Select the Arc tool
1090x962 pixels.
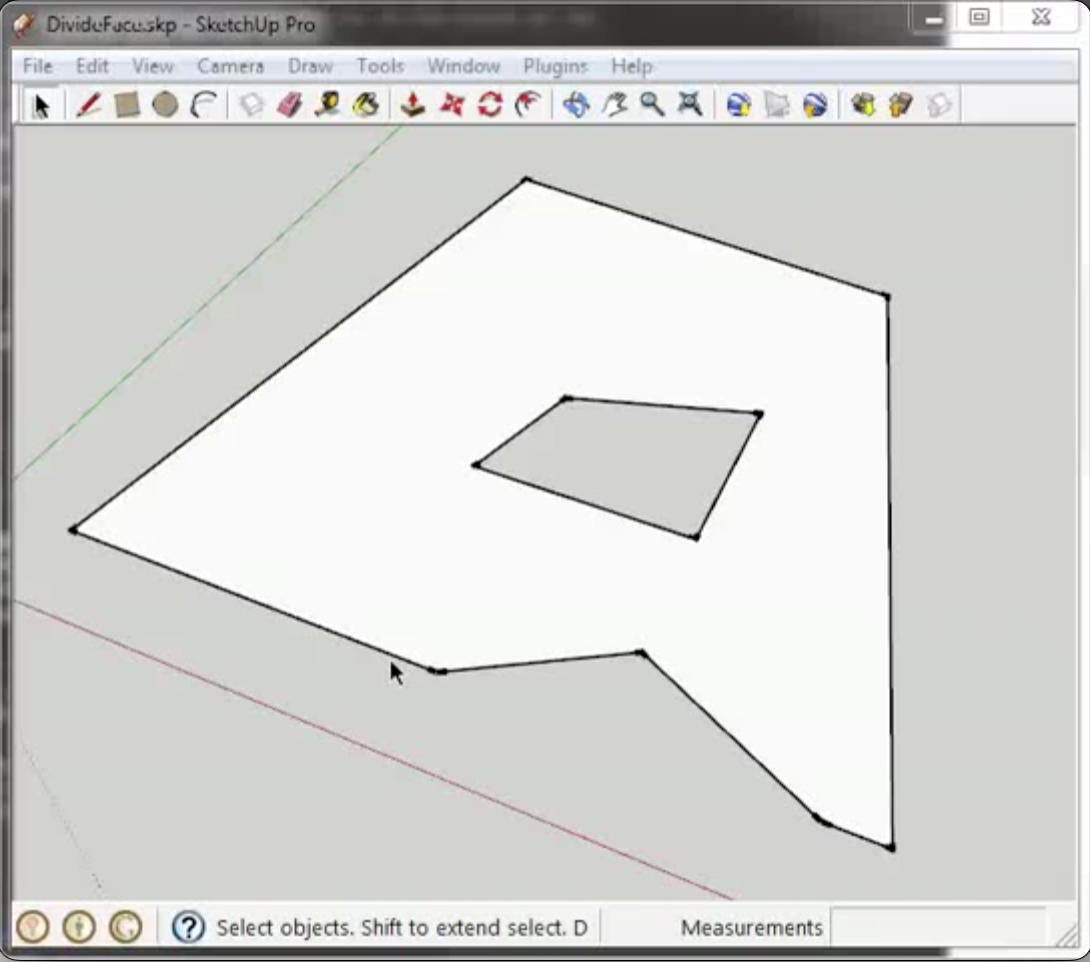(x=204, y=105)
